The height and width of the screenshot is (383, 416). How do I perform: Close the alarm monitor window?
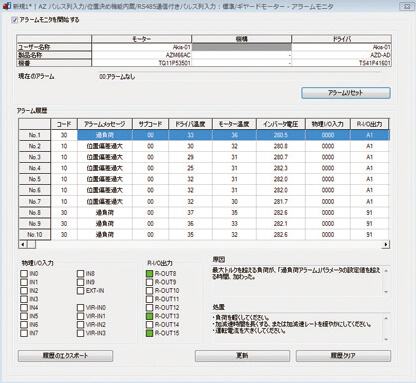pyautogui.click(x=406, y=6)
